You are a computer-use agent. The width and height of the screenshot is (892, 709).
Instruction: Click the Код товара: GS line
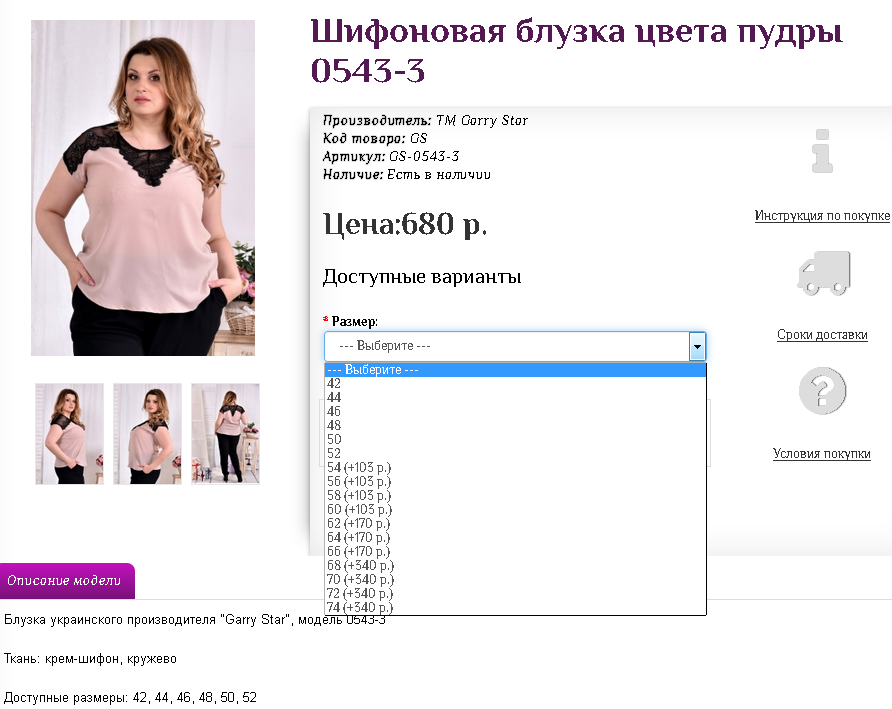(x=375, y=138)
